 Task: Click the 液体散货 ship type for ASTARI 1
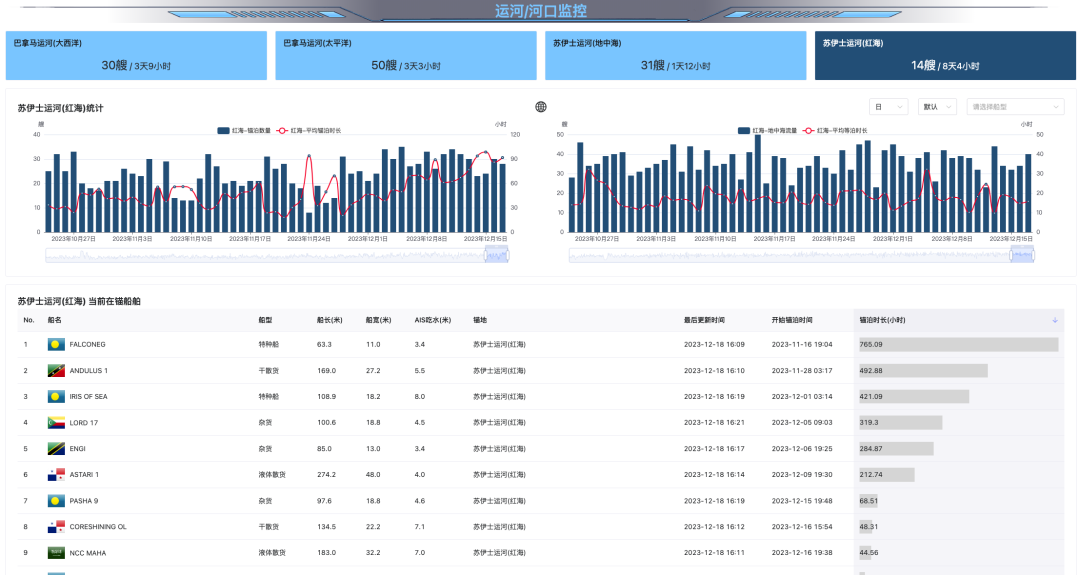point(272,475)
